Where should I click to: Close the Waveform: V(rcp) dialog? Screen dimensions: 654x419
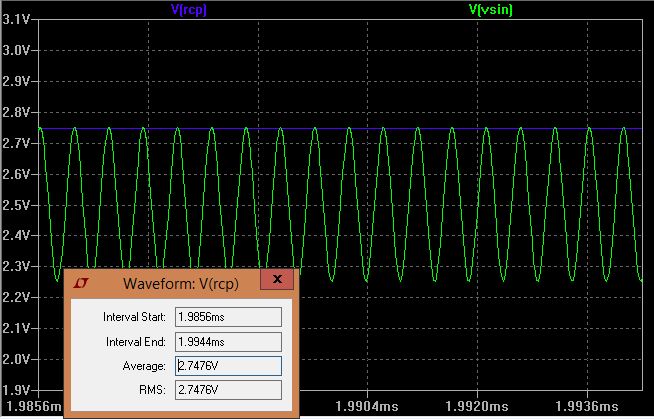[x=277, y=279]
